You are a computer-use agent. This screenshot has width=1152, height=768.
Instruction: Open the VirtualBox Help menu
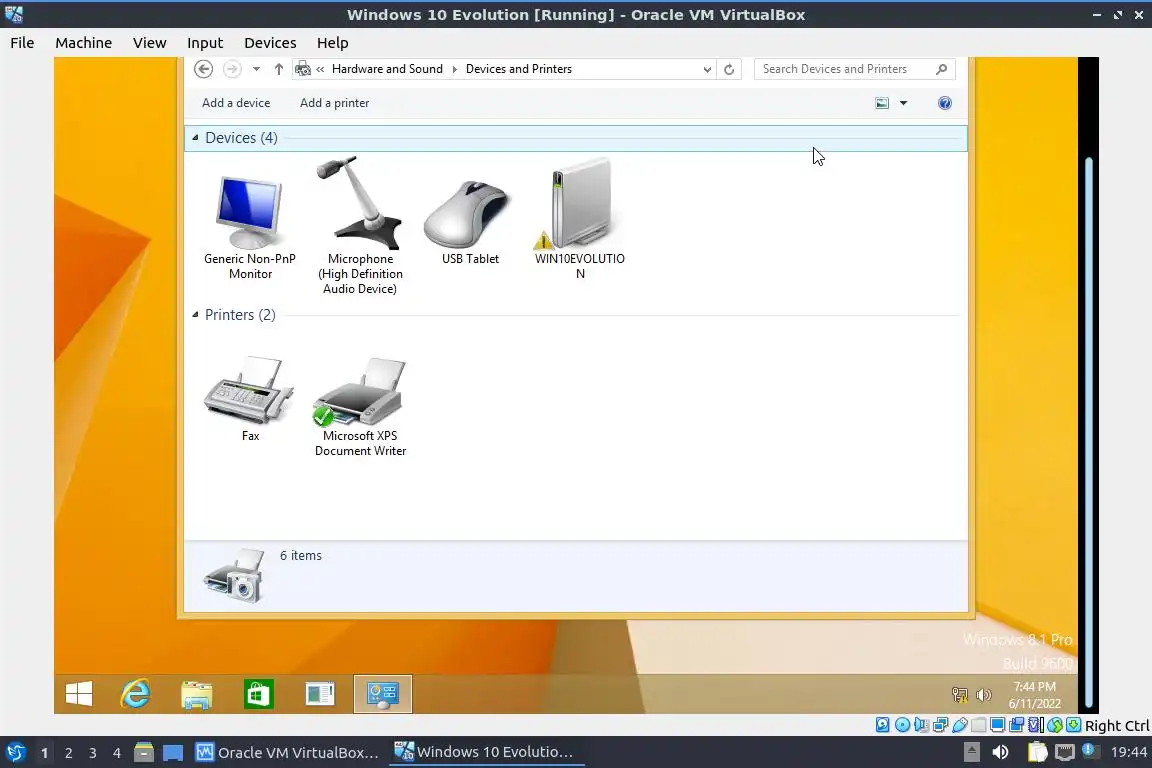coord(333,43)
